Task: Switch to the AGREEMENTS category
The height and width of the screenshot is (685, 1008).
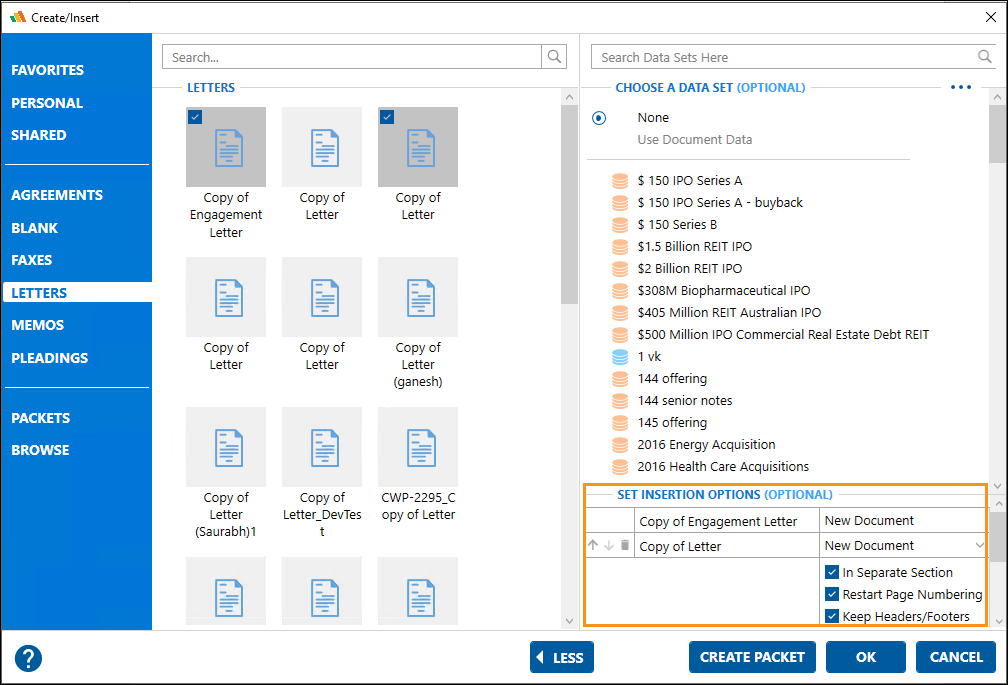Action: [57, 195]
